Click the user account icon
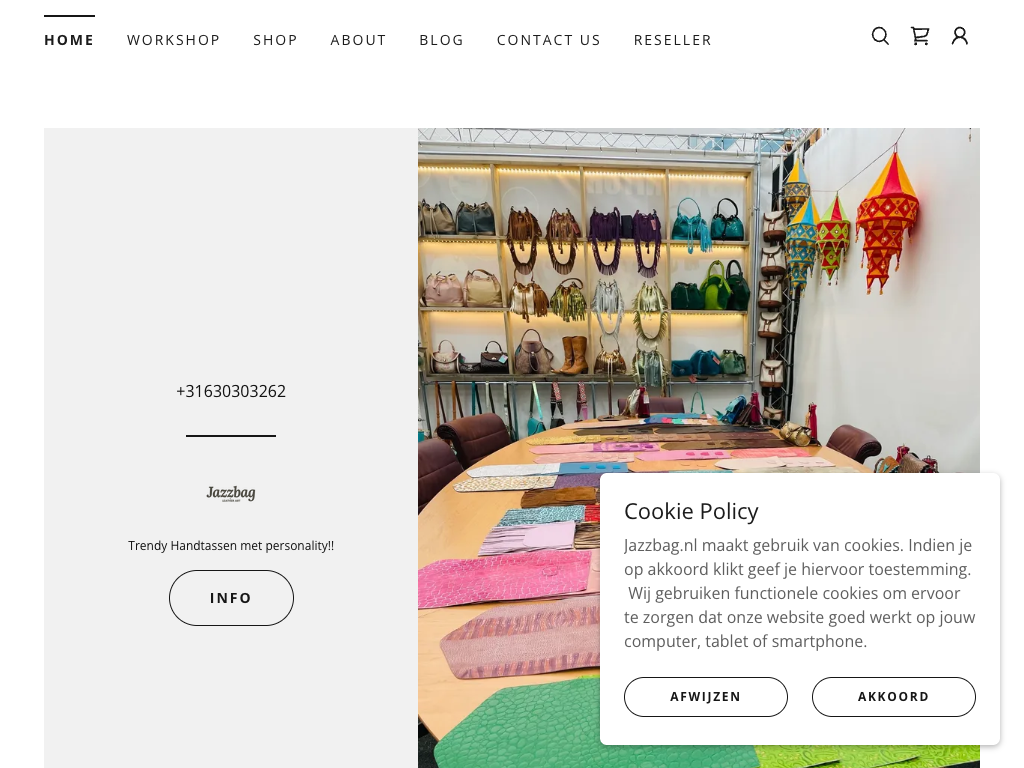The image size is (1024, 768). [959, 36]
